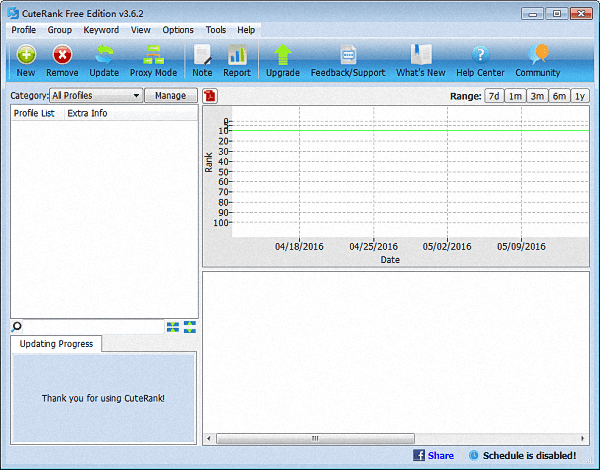The width and height of the screenshot is (600, 470).
Task: Select the 7d range toggle
Action: click(494, 96)
